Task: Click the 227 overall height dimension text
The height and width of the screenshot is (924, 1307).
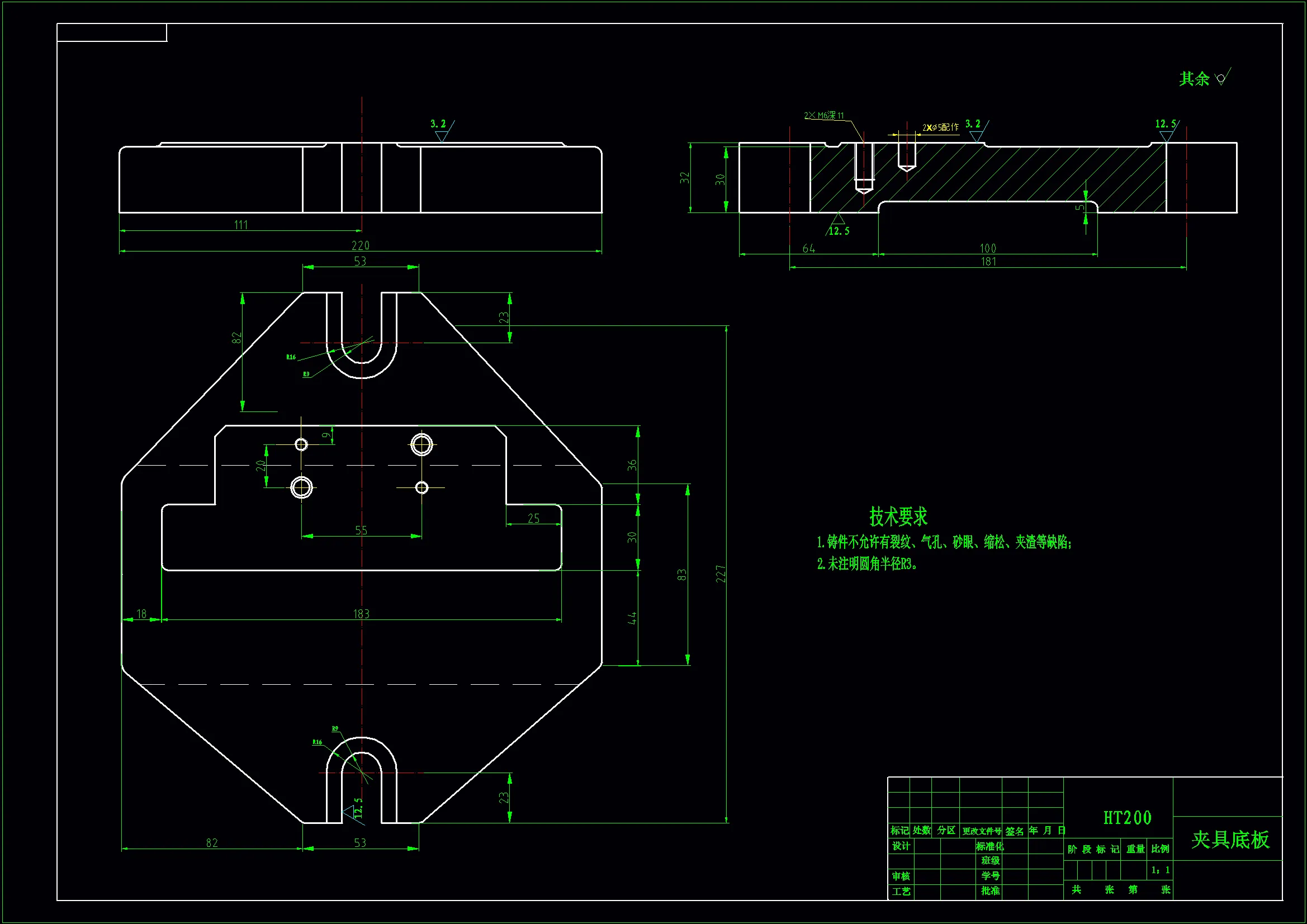Action: click(721, 574)
